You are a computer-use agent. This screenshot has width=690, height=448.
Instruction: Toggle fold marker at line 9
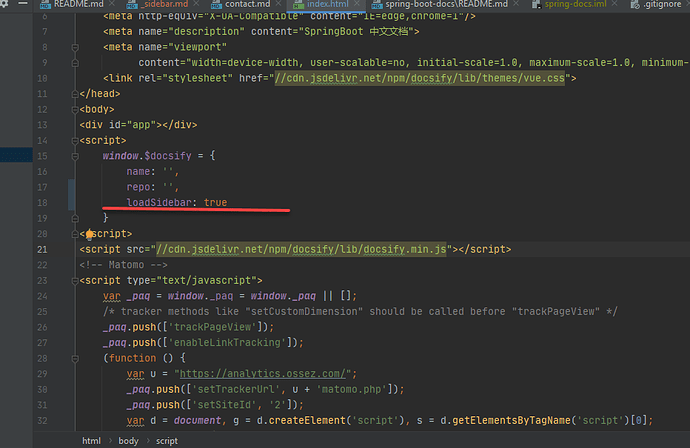[75, 63]
